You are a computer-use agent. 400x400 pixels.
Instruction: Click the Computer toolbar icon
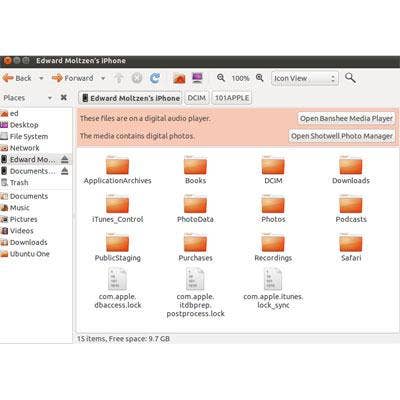(197, 78)
